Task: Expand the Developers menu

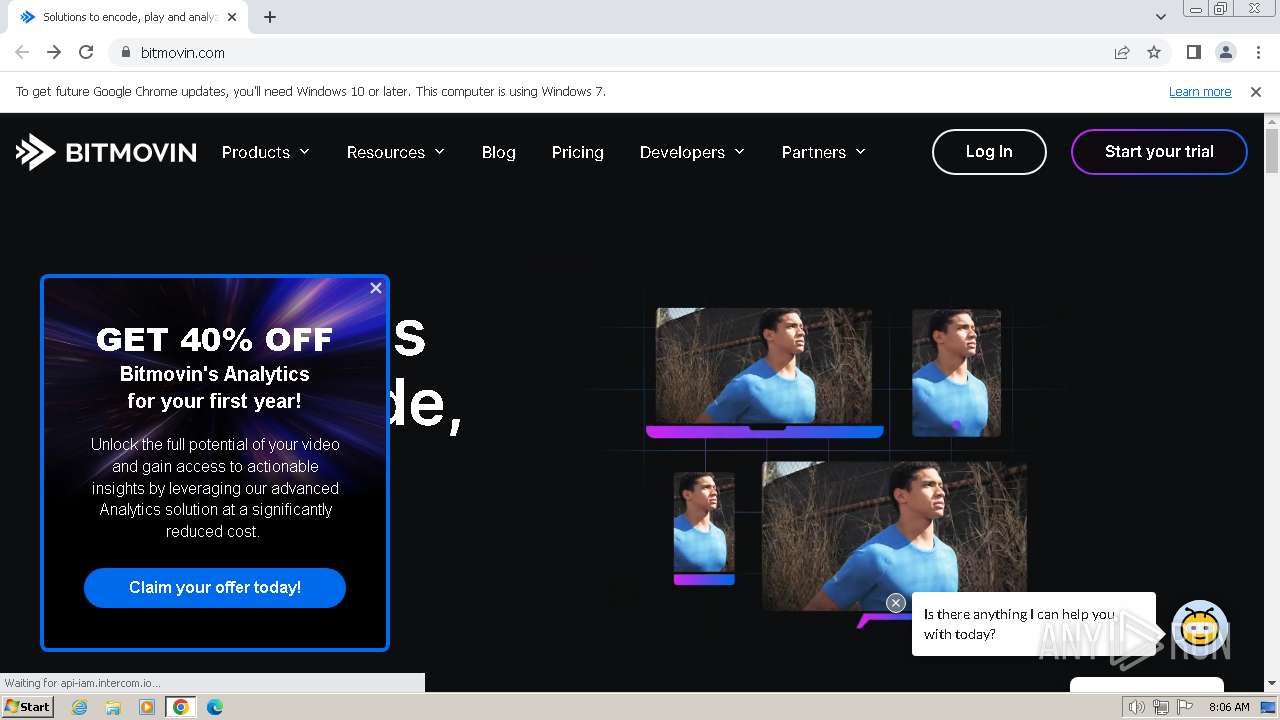Action: [x=692, y=152]
